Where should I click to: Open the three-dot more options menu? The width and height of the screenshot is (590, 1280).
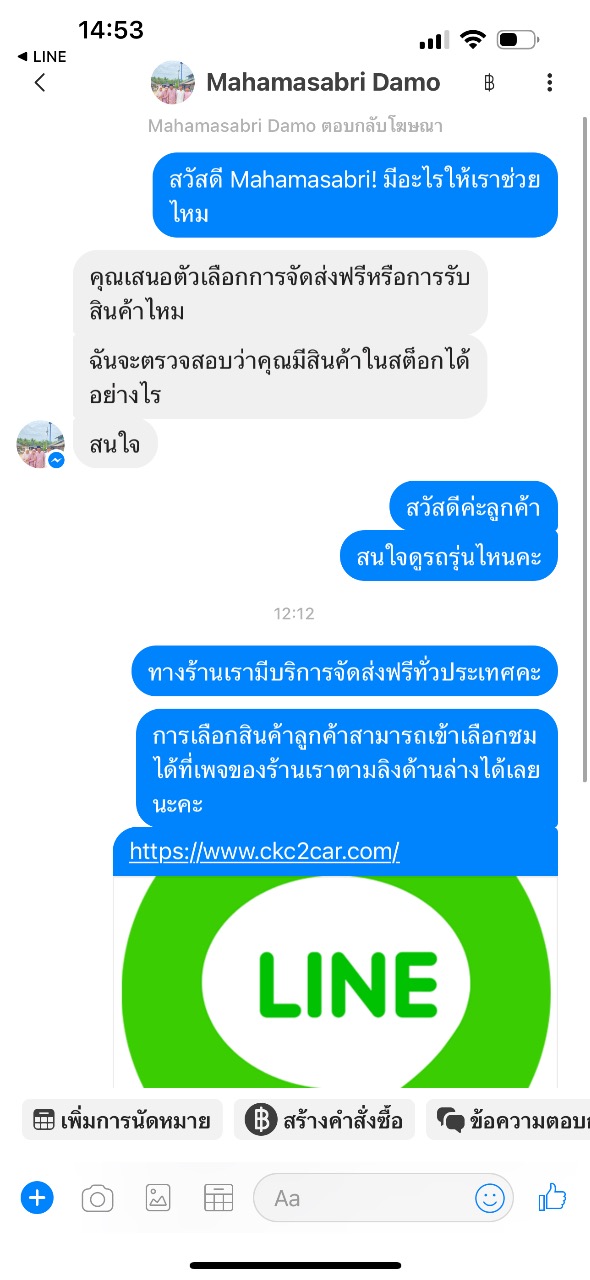(549, 82)
